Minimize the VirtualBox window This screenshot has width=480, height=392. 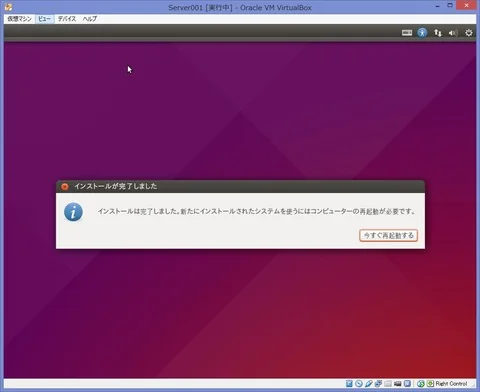tap(437, 6)
